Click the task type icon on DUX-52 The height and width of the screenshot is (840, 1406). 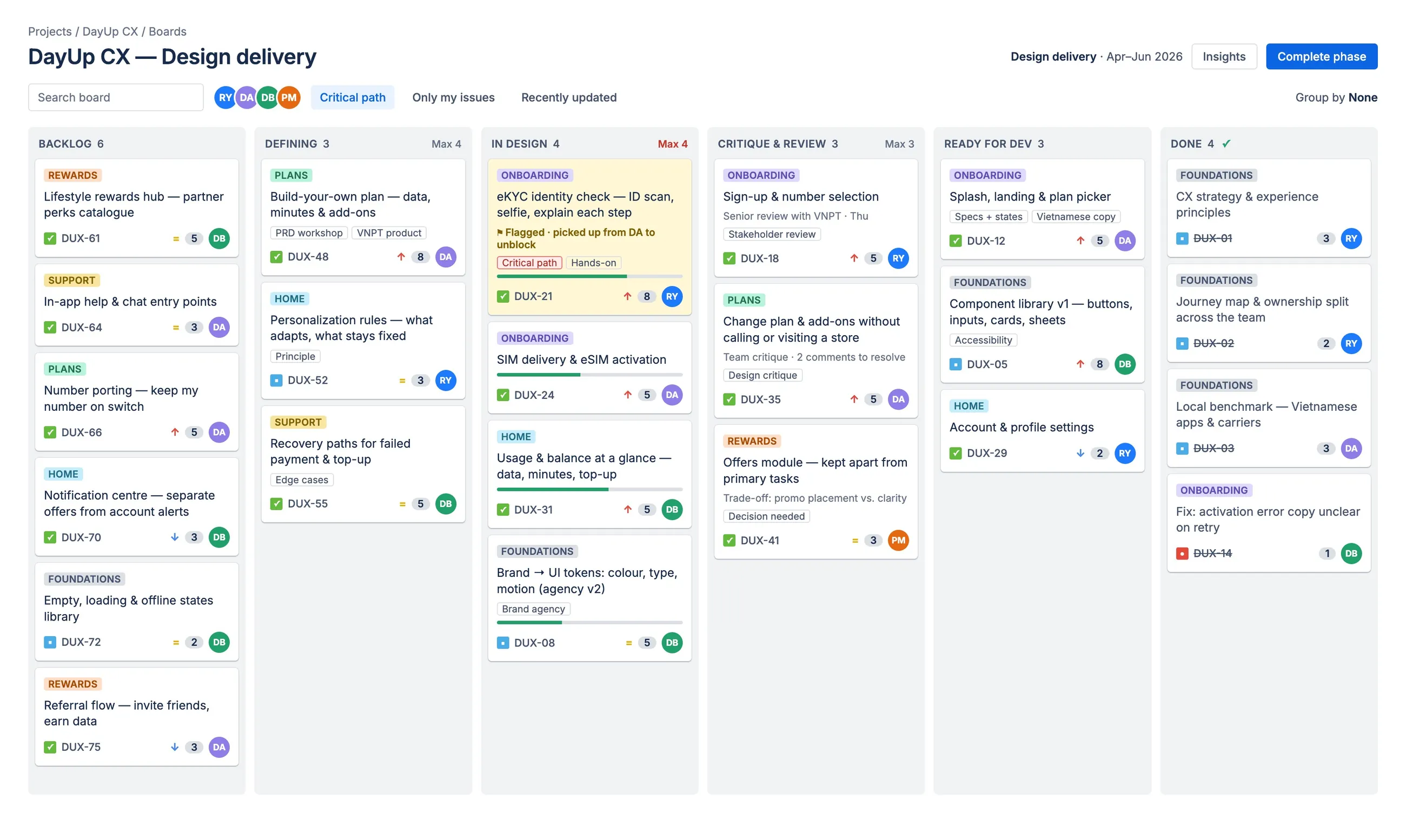coord(276,380)
